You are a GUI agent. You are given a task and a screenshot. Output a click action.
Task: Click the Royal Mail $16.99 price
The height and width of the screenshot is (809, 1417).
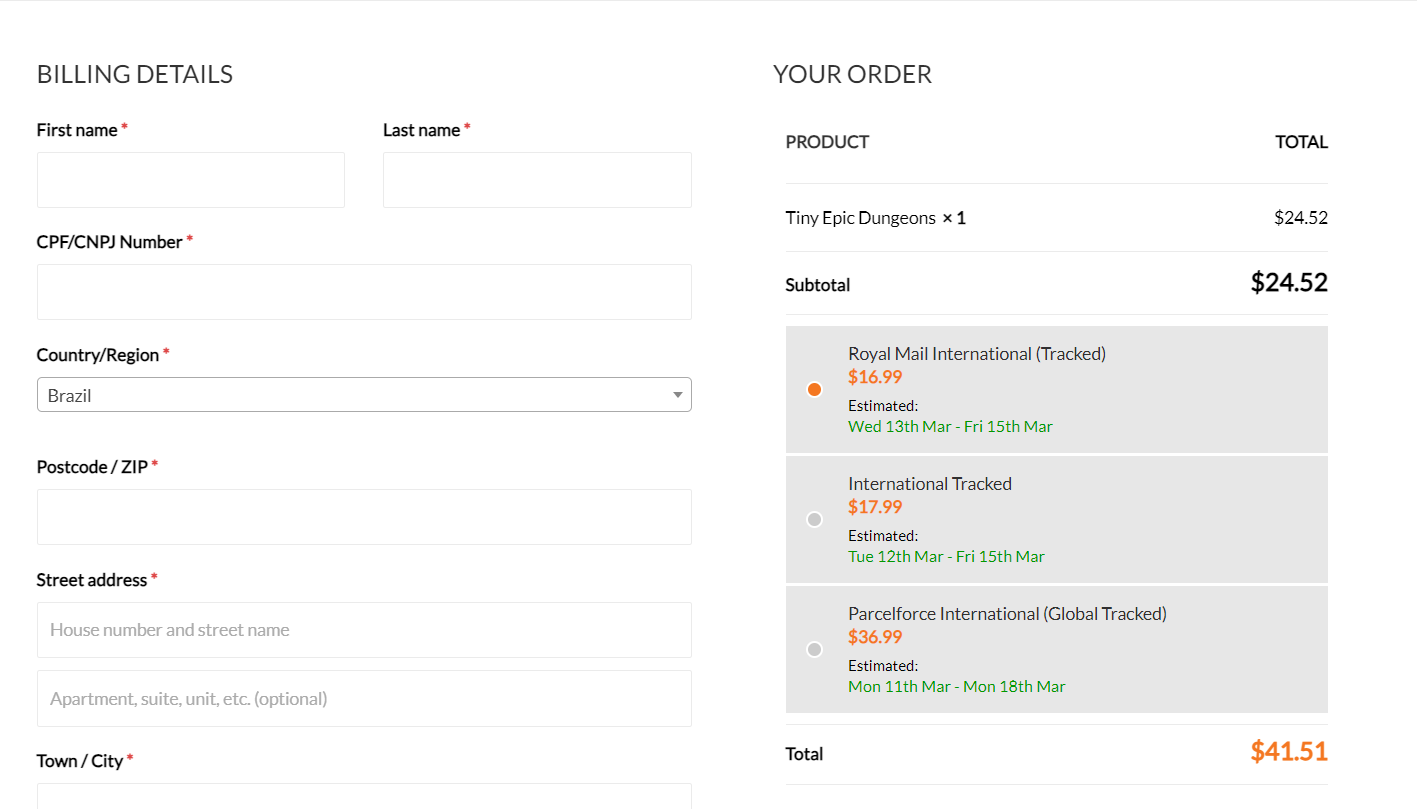tap(875, 377)
